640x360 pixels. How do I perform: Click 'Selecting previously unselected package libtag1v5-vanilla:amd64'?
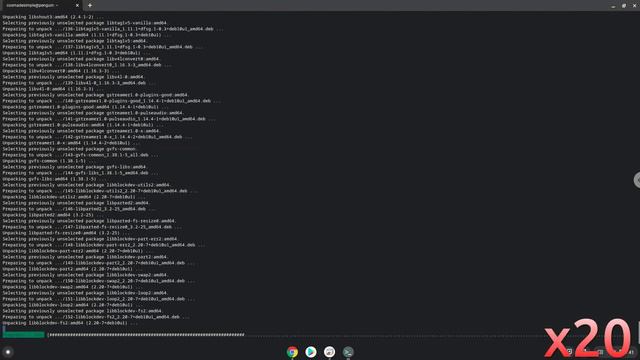pyautogui.click(x=84, y=23)
